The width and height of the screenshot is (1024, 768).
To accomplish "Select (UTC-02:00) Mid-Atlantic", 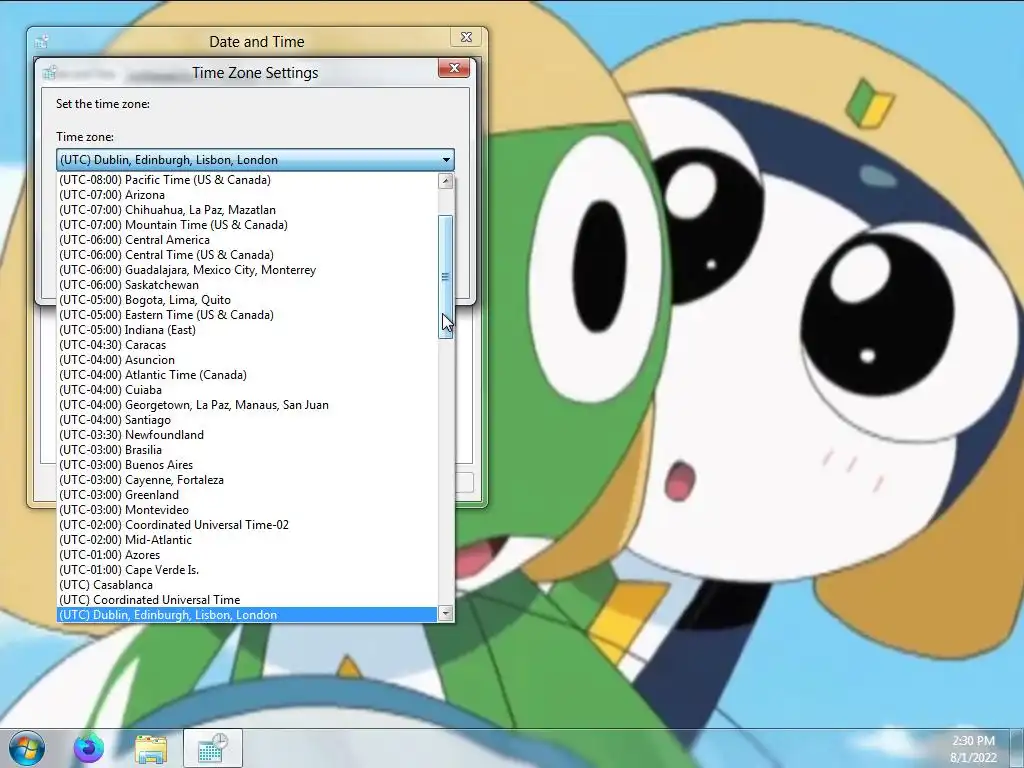I will point(247,540).
